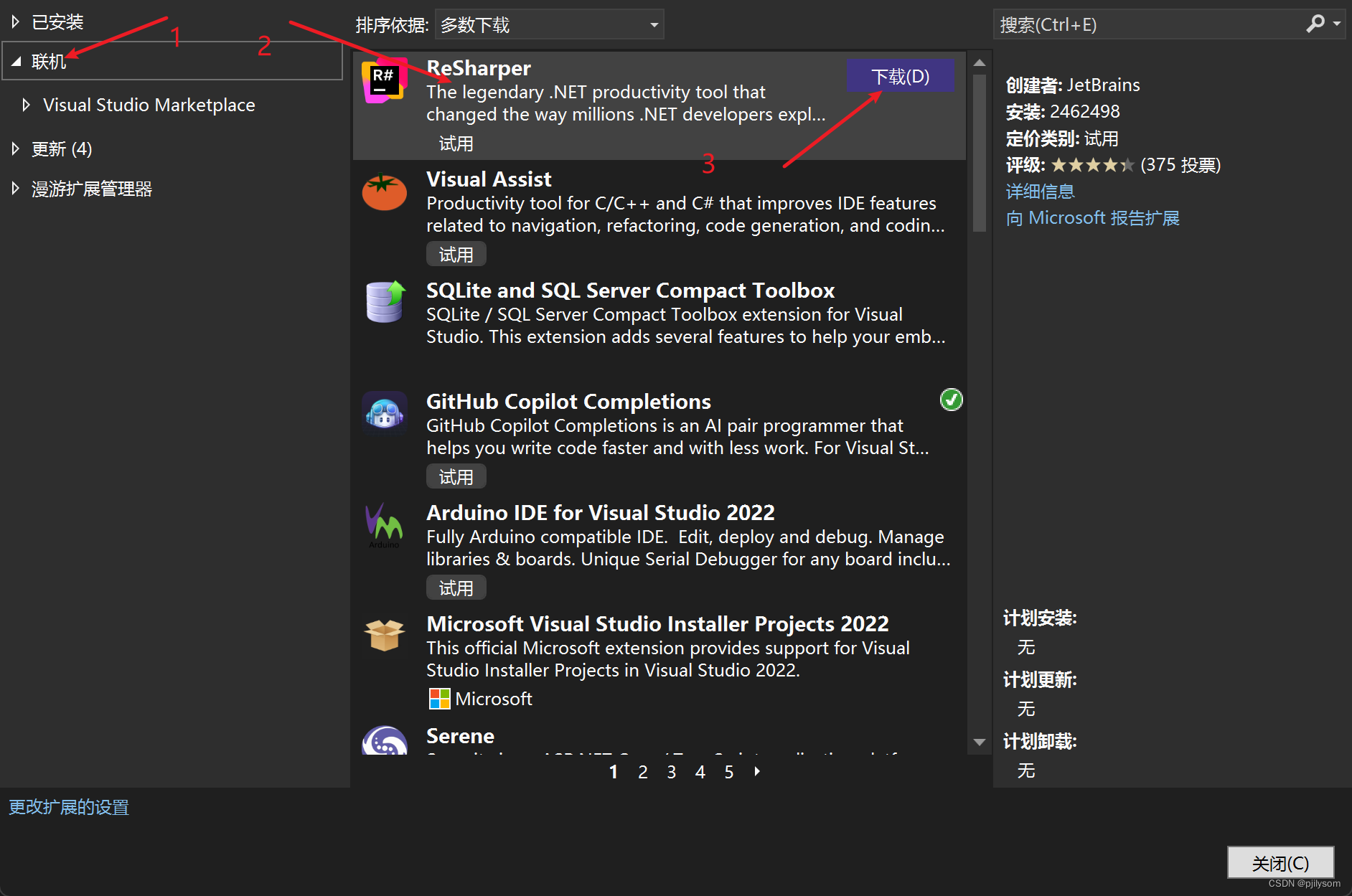Click the current page number 1

614,772
